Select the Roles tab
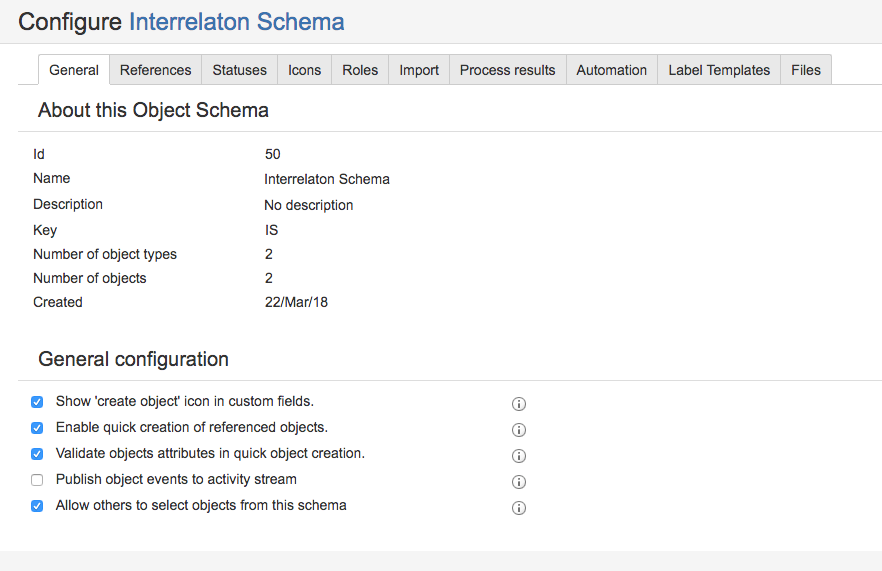Viewport: 882px width, 571px height. 360,70
